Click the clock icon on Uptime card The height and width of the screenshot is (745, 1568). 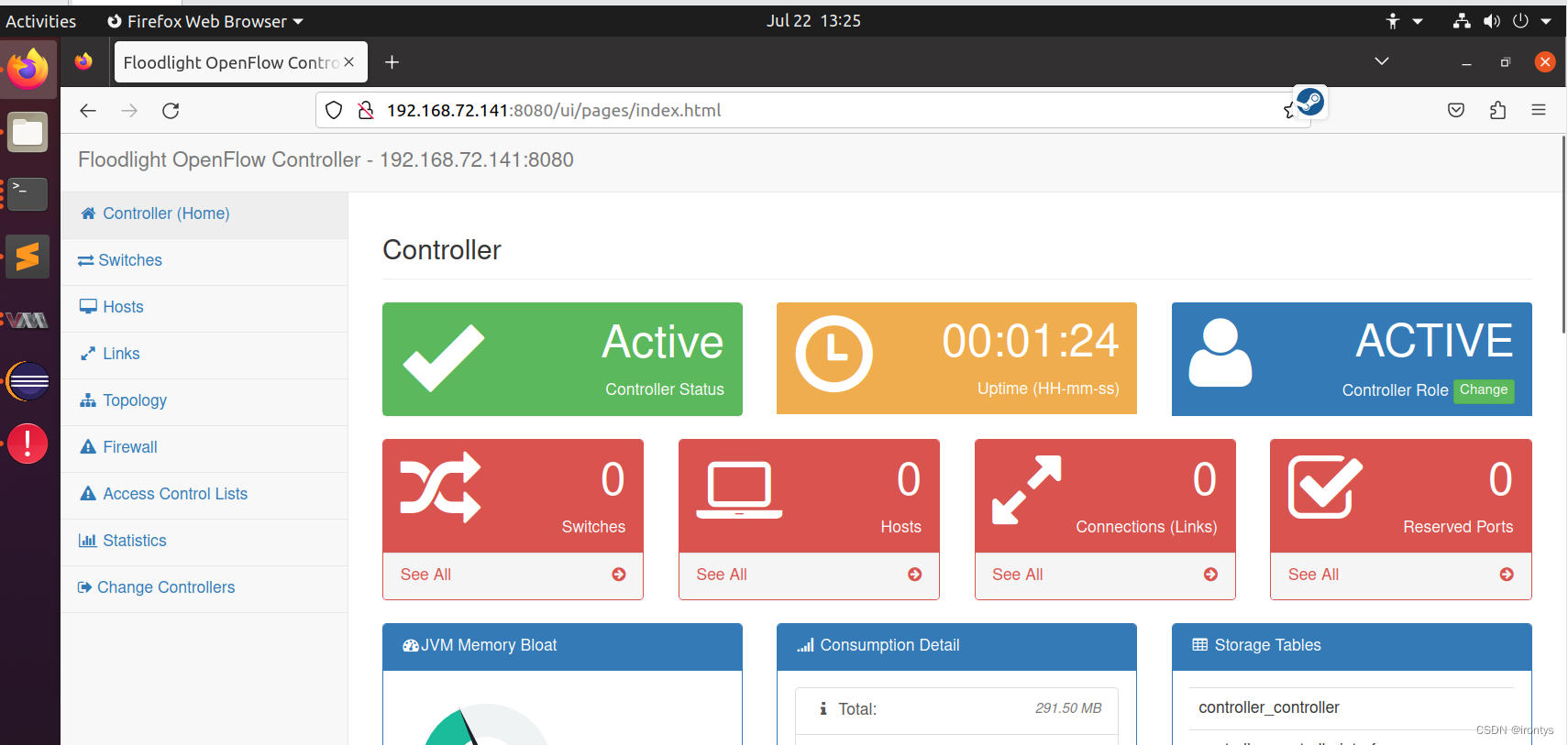coord(834,354)
